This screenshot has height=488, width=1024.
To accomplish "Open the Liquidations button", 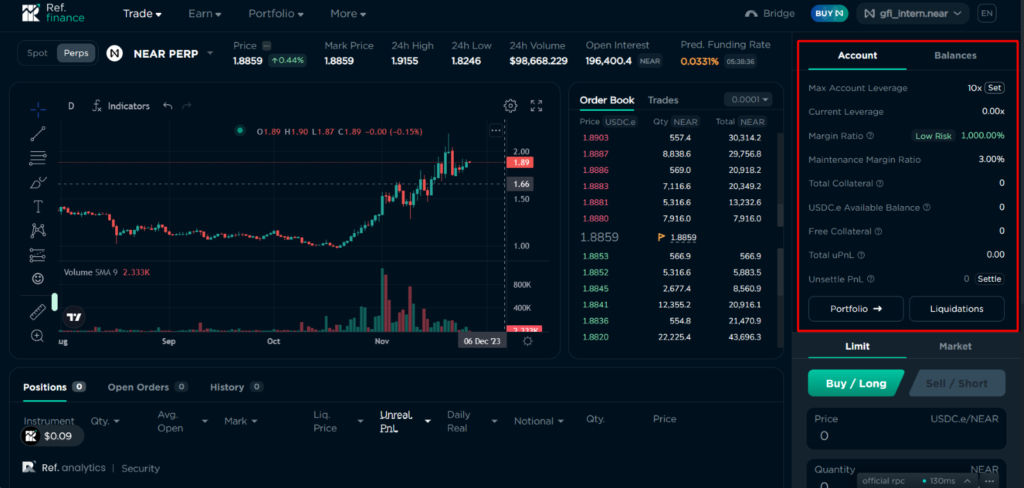I will tap(957, 309).
